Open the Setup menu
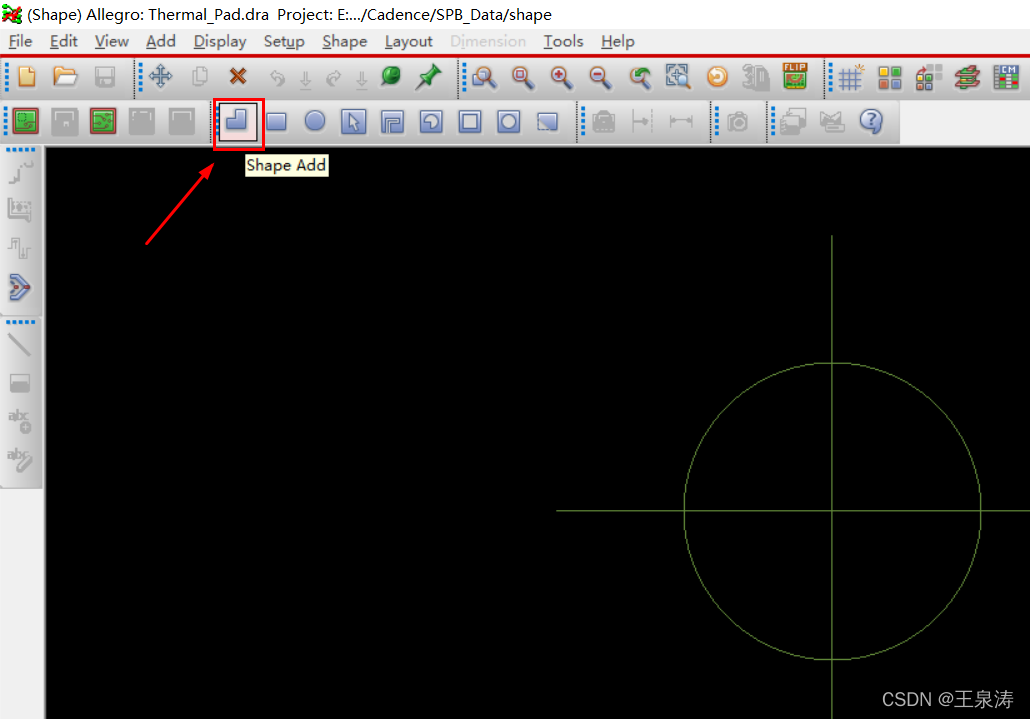This screenshot has height=719, width=1030. 284,41
